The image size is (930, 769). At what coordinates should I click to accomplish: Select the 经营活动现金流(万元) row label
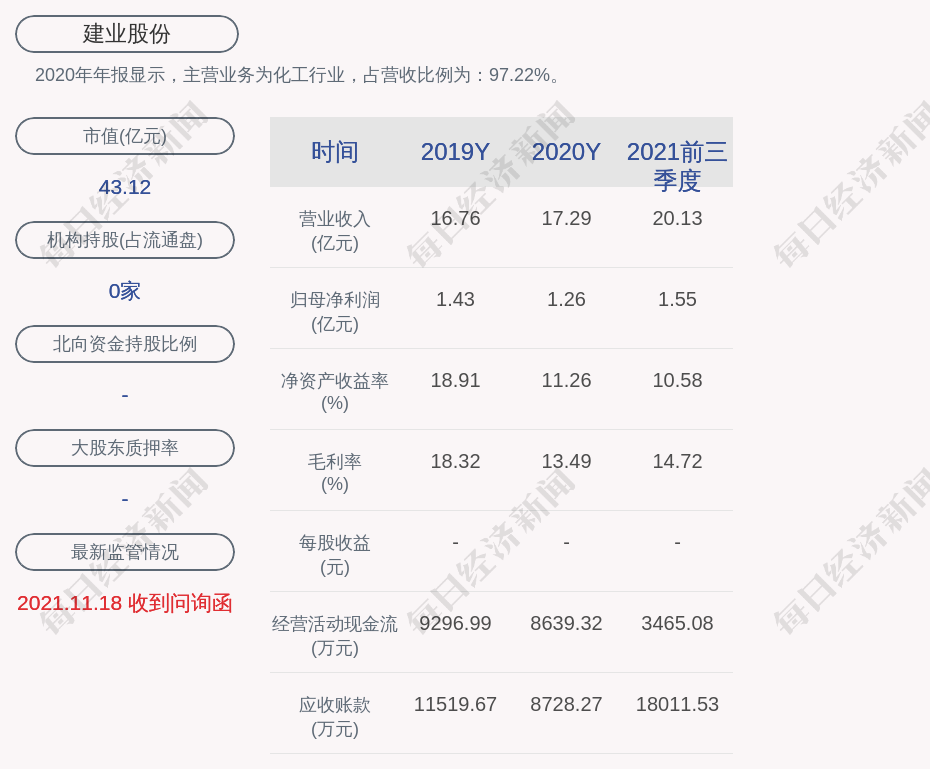(x=335, y=636)
